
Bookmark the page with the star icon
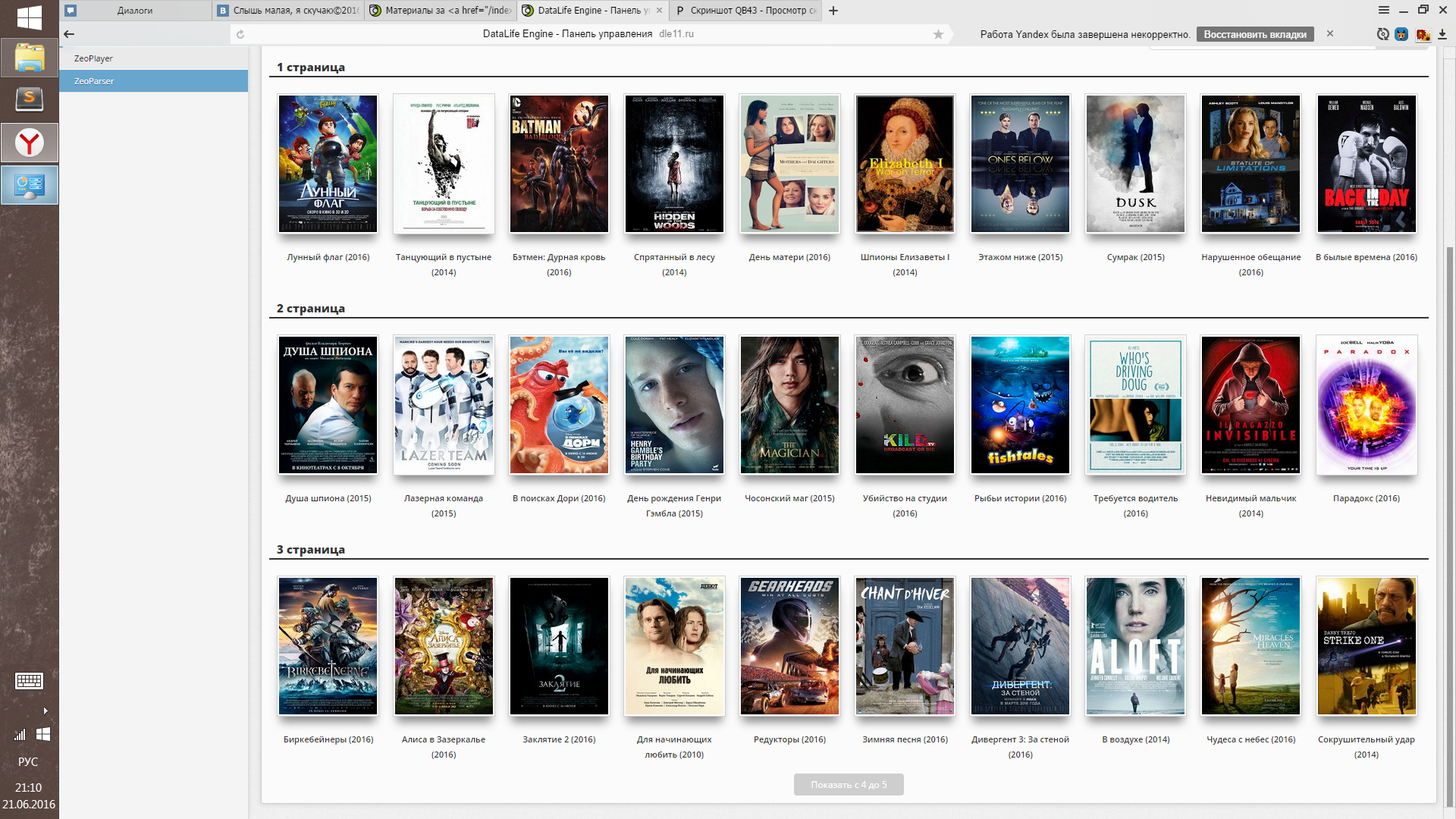938,34
